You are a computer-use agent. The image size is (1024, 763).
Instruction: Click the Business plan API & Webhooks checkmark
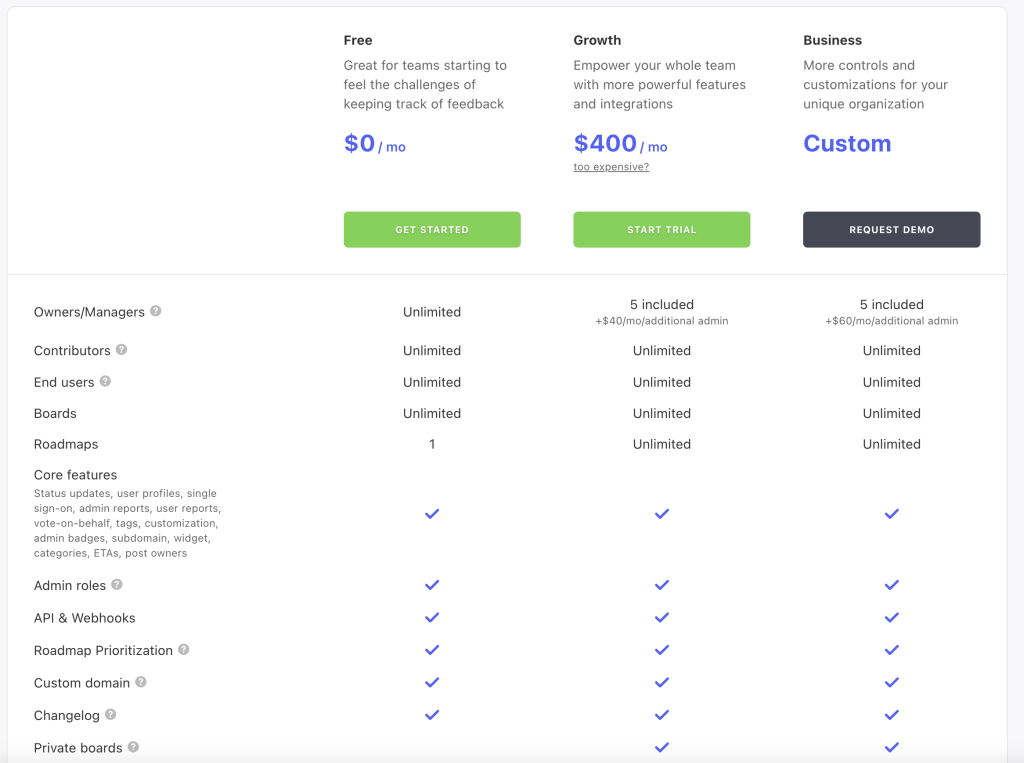[x=891, y=617]
